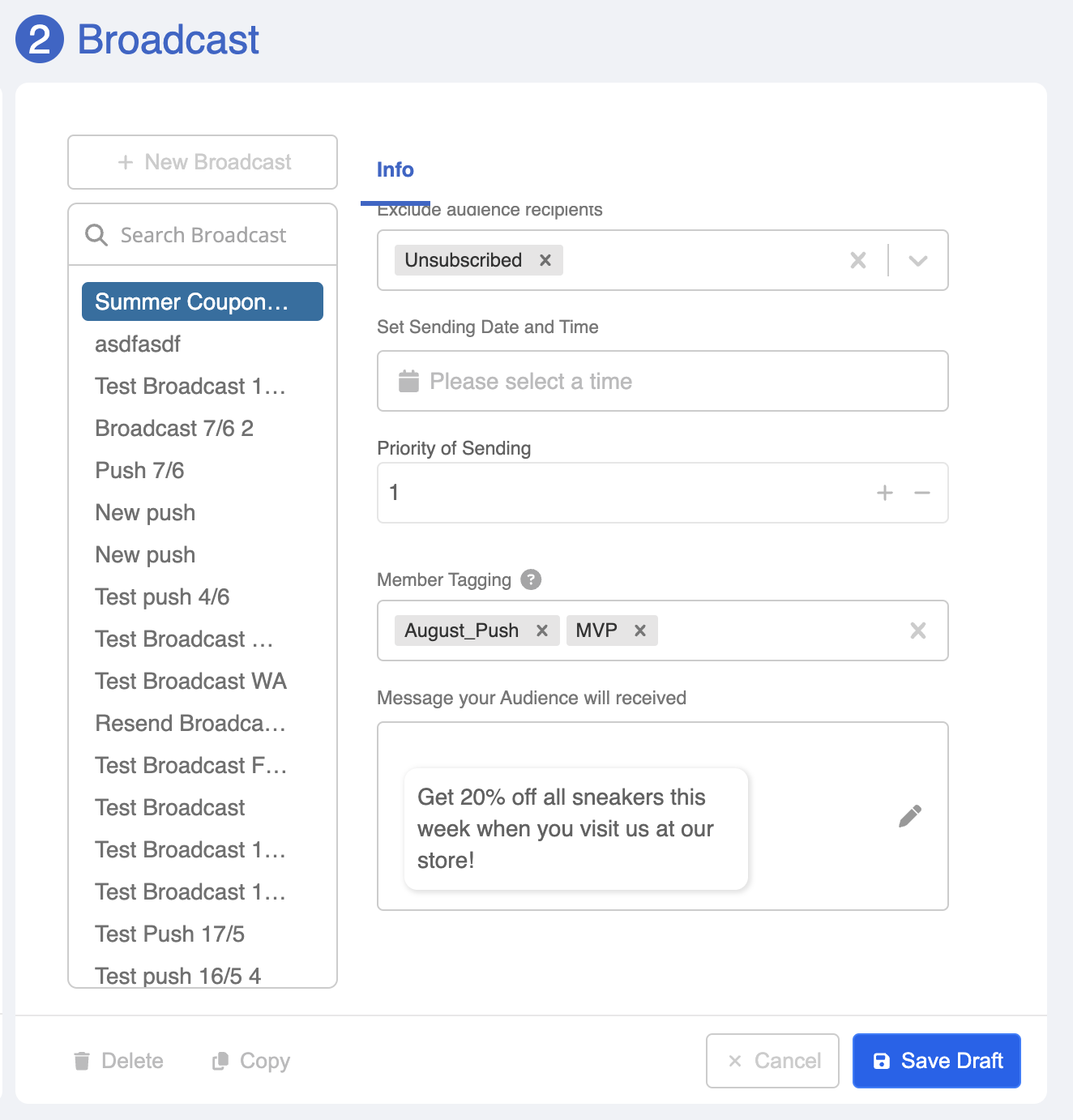Image resolution: width=1073 pixels, height=1120 pixels.
Task: Expand the exclude audience dropdown
Action: coord(917,260)
